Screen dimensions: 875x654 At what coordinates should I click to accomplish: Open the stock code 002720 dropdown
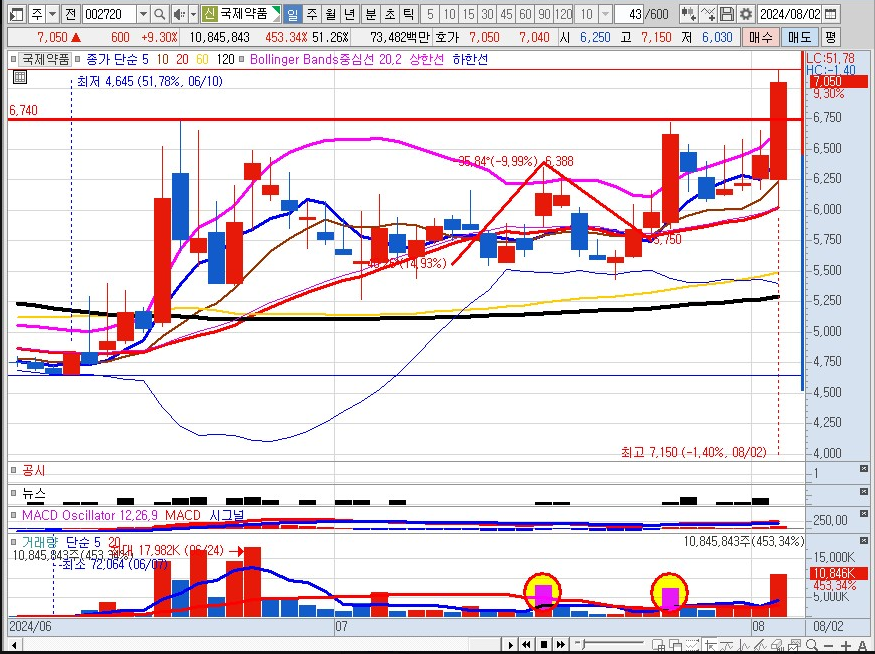point(142,14)
